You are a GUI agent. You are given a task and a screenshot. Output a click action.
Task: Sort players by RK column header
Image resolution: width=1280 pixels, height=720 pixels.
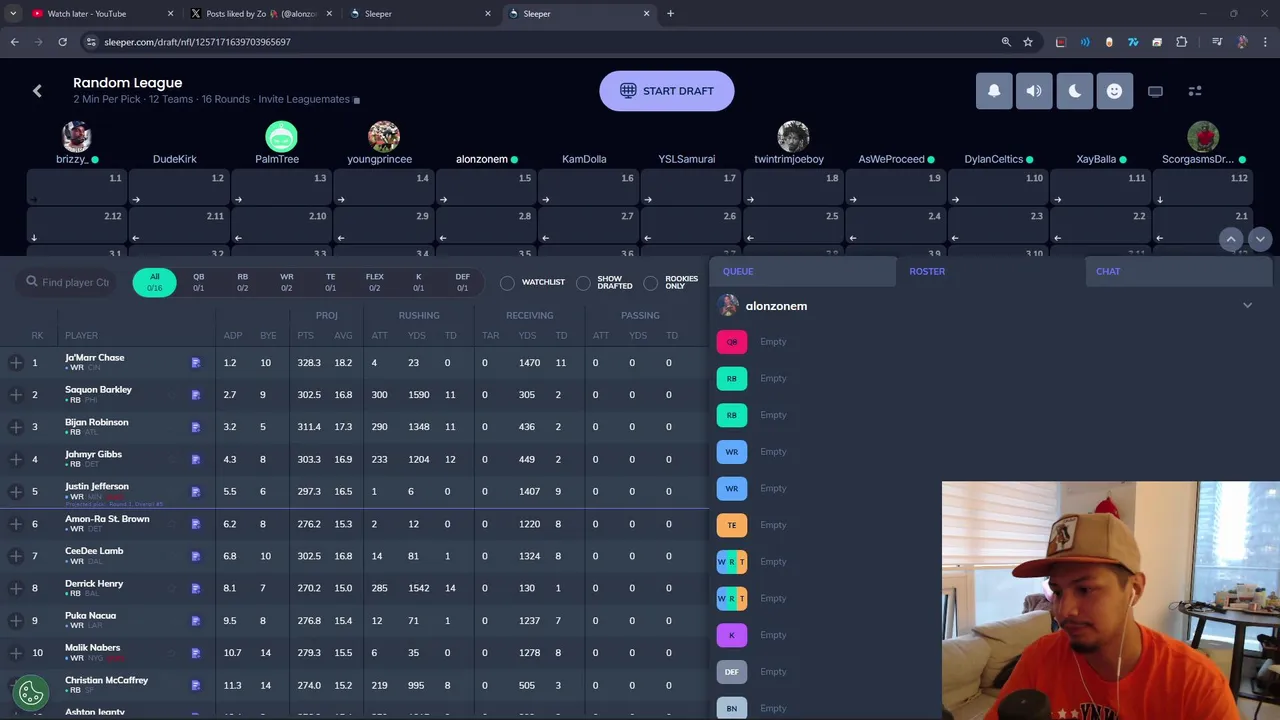coord(37,336)
